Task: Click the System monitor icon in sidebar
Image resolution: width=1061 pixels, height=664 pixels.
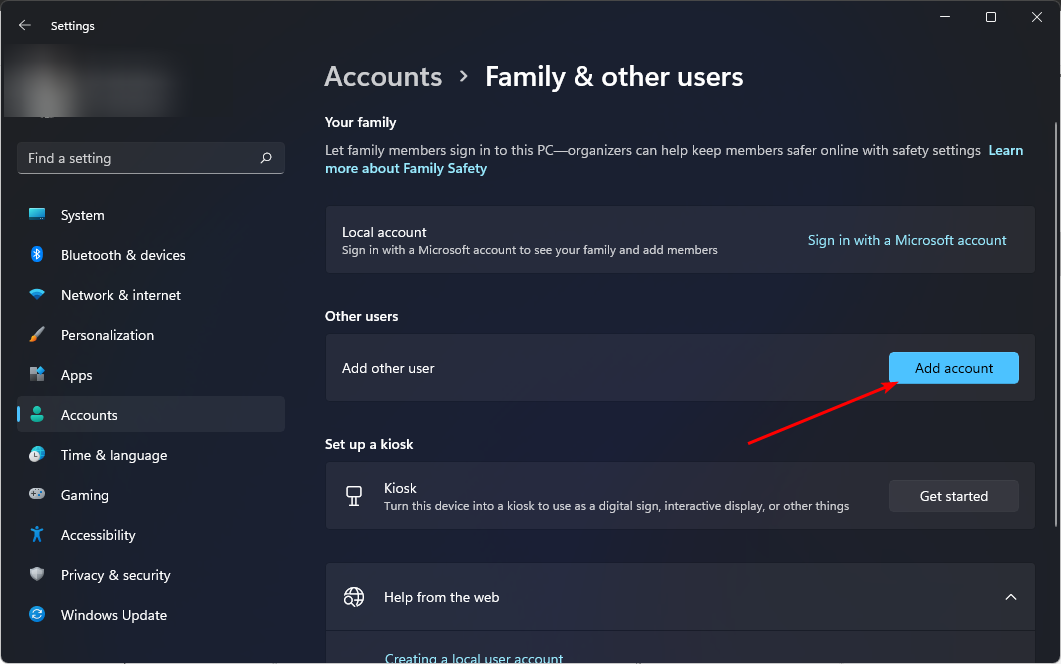Action: [37, 215]
